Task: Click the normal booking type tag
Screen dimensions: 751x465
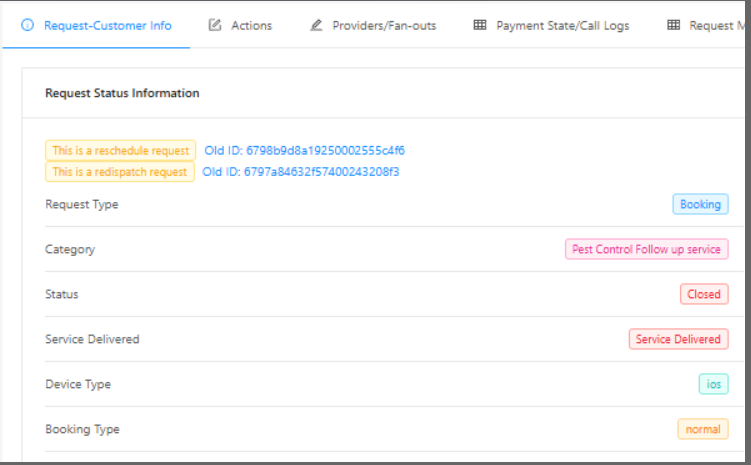Action: (x=702, y=429)
